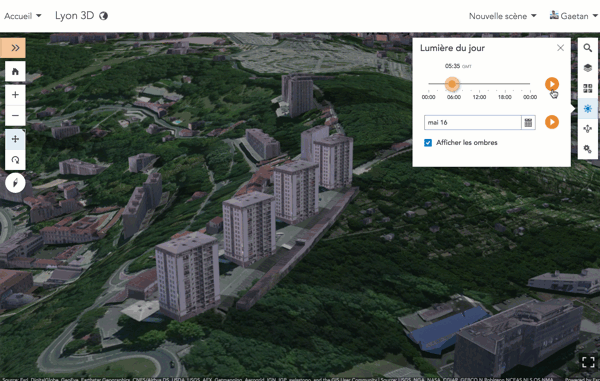Screen dimensions: 600x381
Task: Zoom in with the plus button
Action: [15, 95]
